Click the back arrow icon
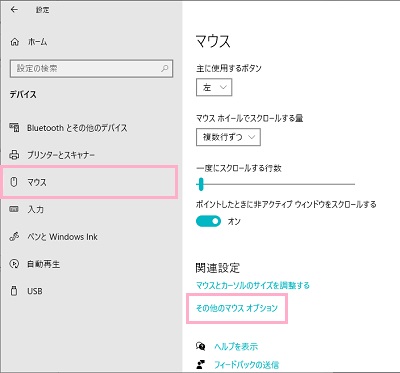Screen dimensions: 400x373 [x=14, y=10]
